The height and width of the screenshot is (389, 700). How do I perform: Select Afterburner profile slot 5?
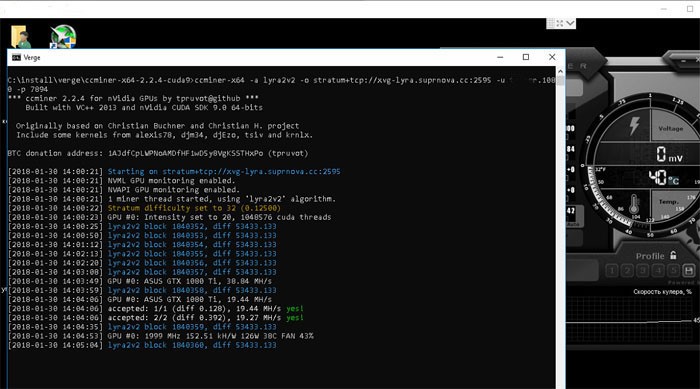[673, 271]
